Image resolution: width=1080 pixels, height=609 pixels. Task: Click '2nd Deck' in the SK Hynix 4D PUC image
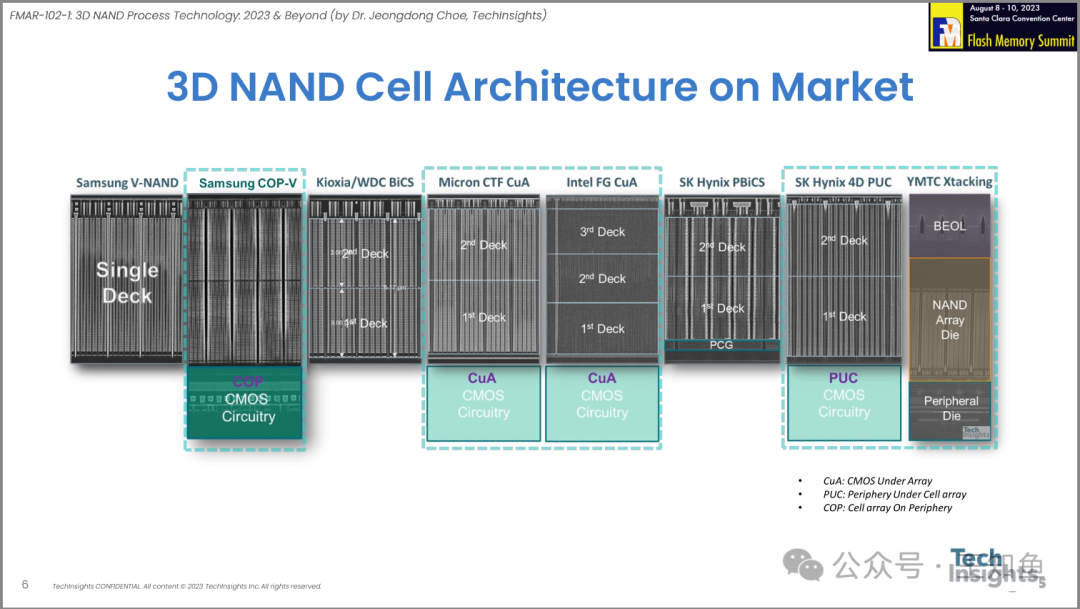coord(844,240)
